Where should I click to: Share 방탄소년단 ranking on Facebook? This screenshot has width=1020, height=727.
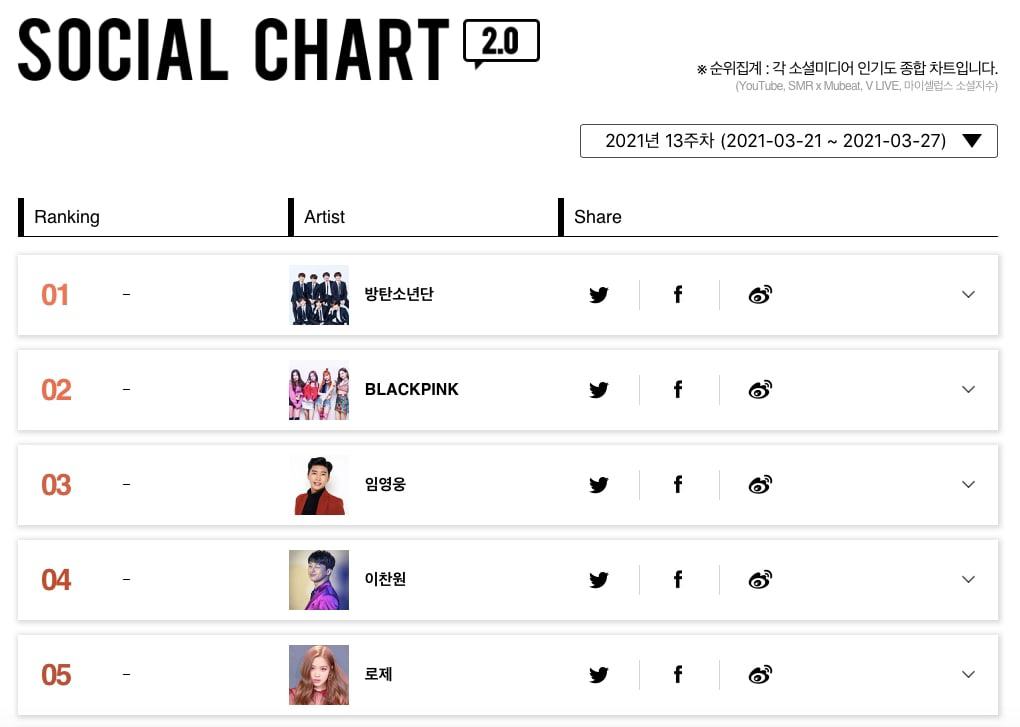click(x=678, y=295)
